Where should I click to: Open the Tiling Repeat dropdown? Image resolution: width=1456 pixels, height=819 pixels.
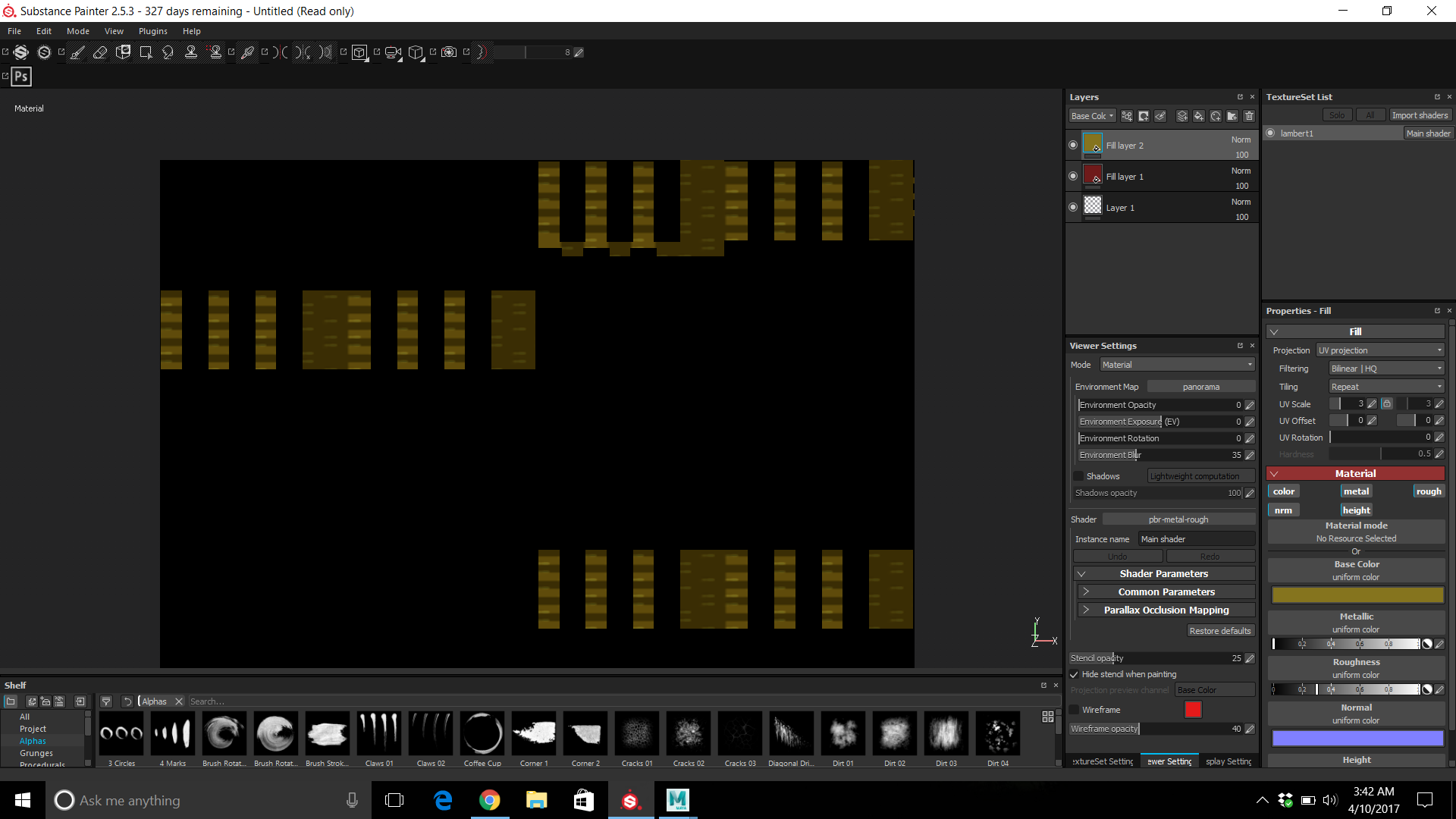(1387, 387)
